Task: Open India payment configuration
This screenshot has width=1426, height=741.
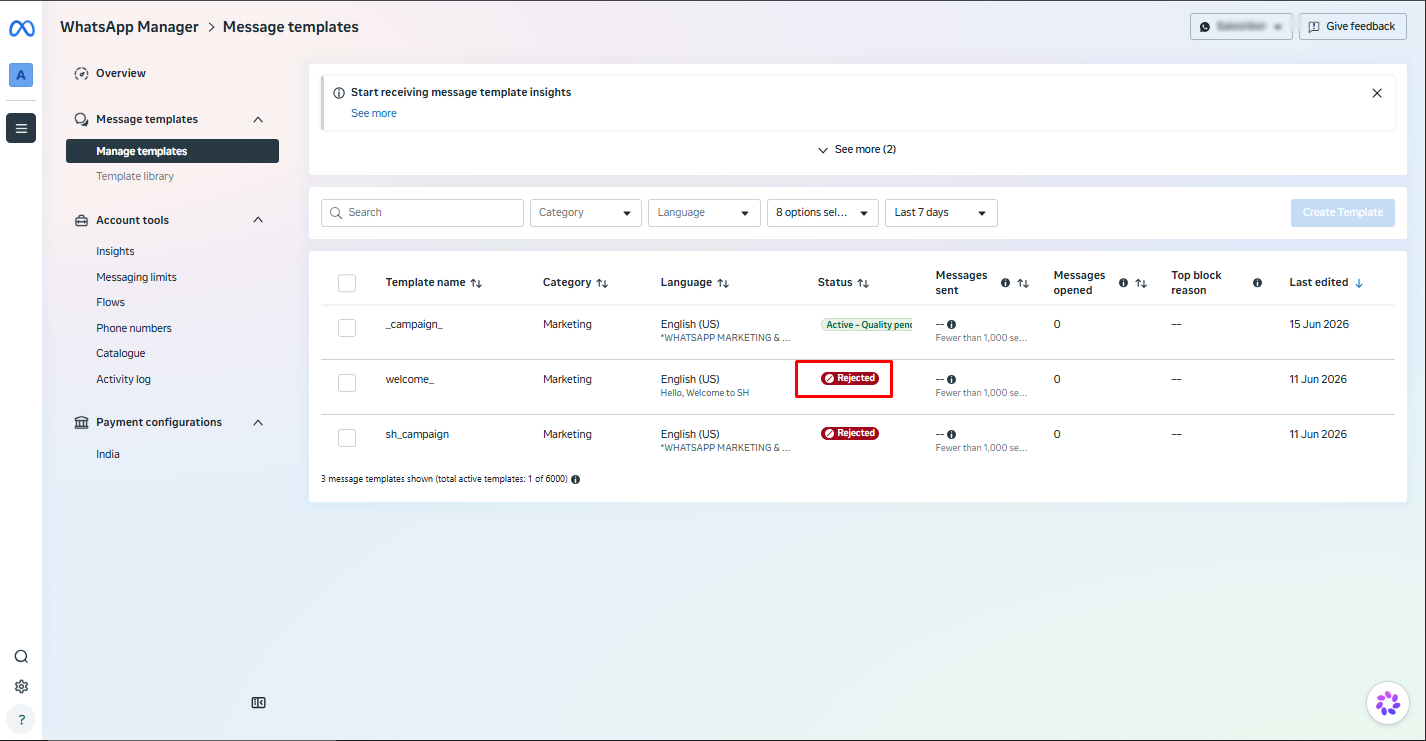Action: 108,454
